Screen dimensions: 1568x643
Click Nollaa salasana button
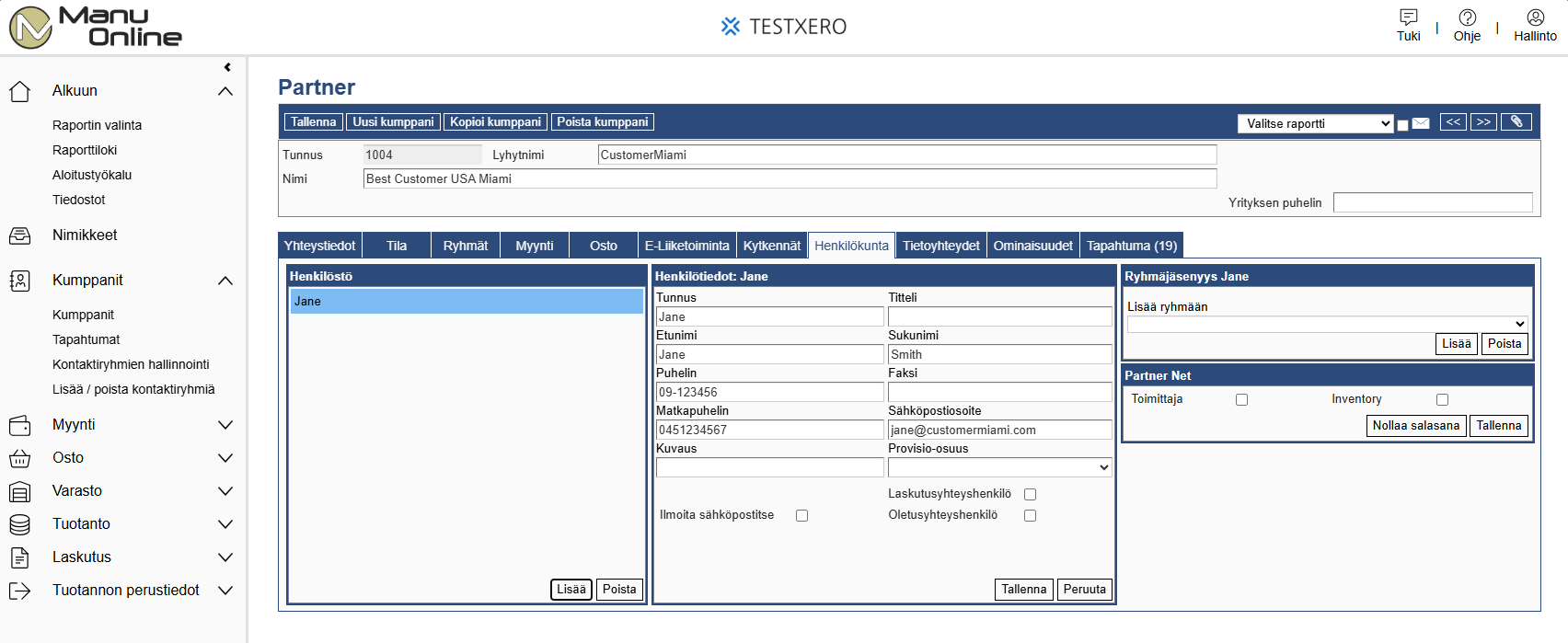1416,426
